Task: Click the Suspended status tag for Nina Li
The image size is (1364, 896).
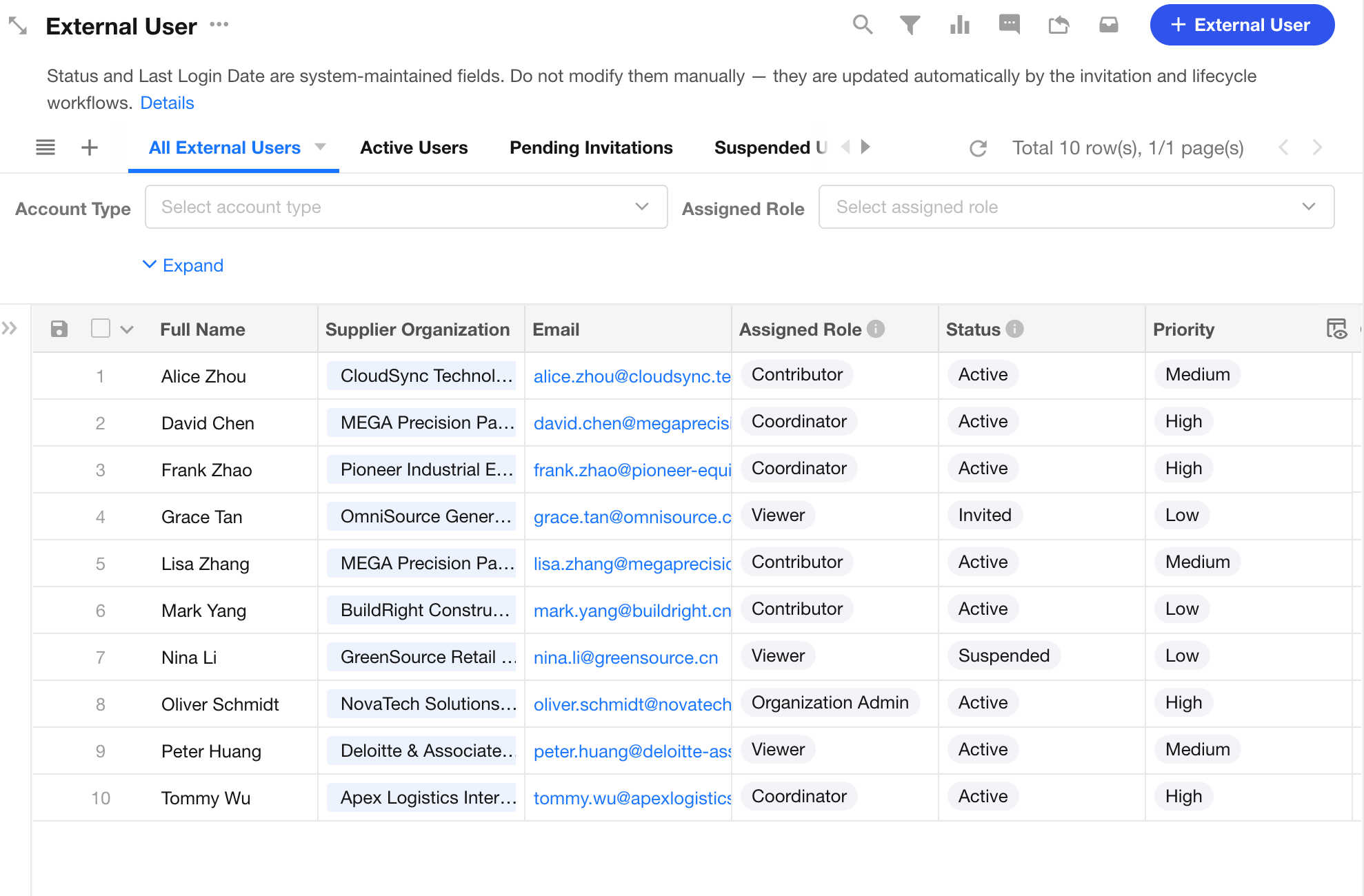Action: 1004,655
